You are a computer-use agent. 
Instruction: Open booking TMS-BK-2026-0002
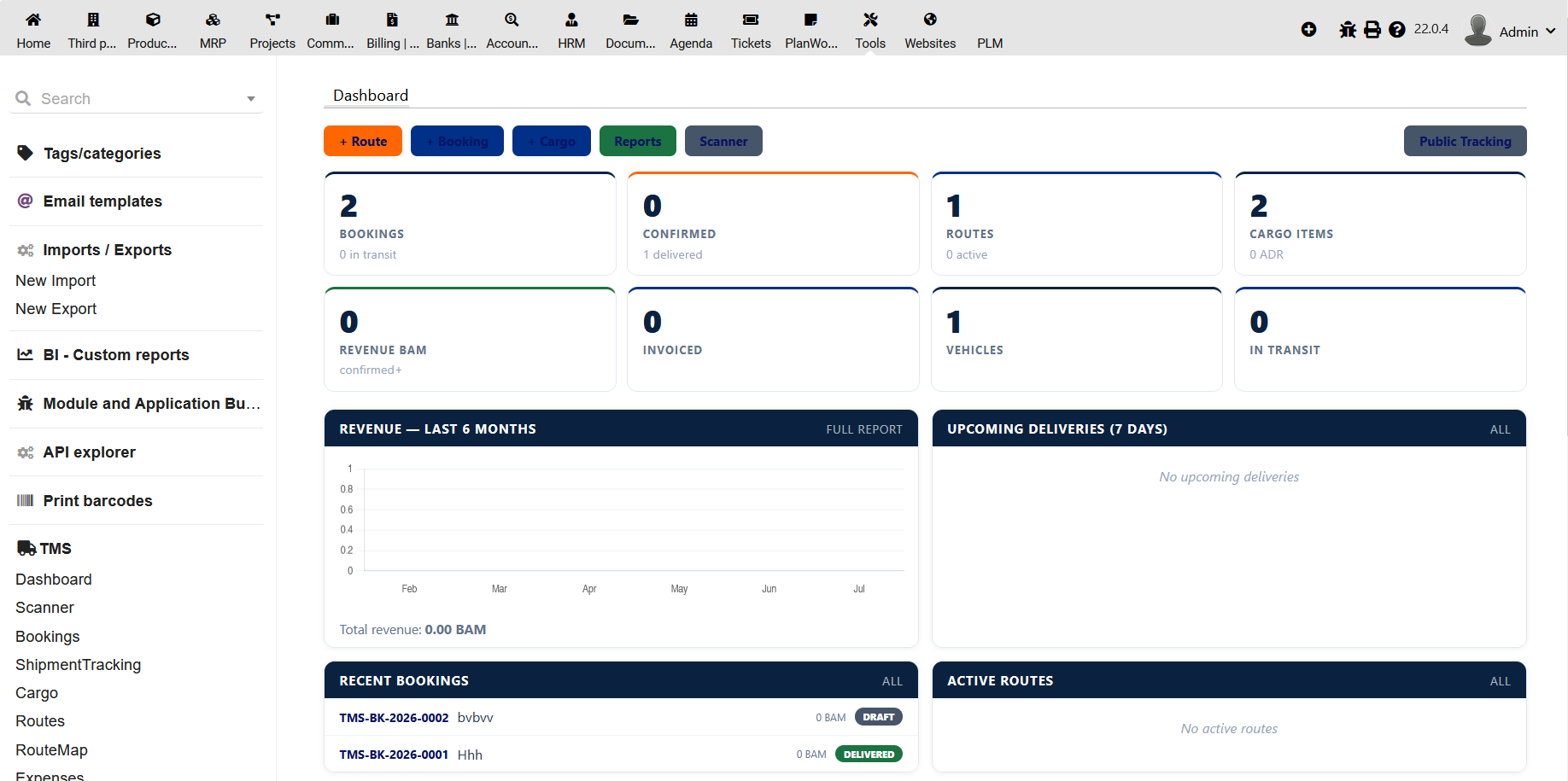394,718
